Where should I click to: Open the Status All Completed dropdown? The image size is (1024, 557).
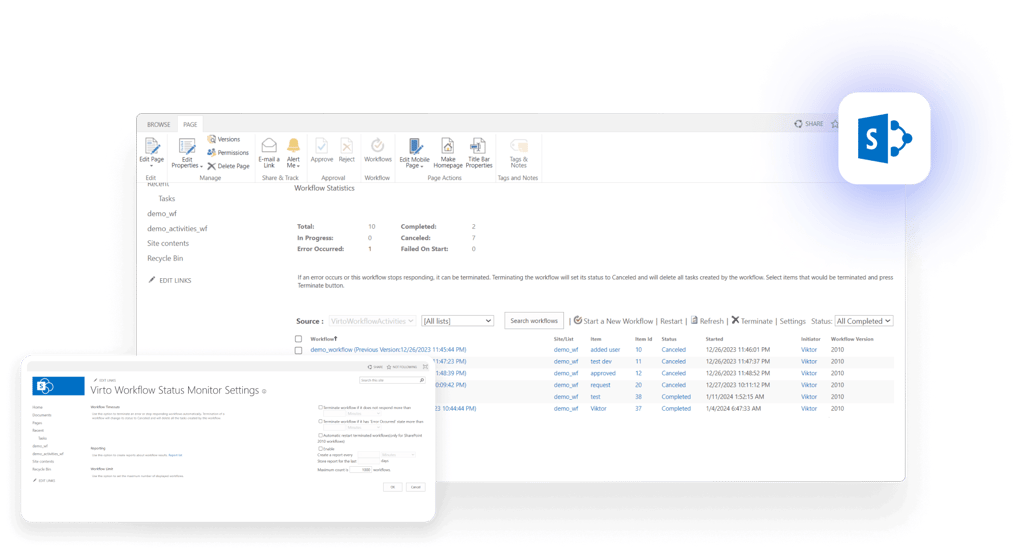click(863, 321)
